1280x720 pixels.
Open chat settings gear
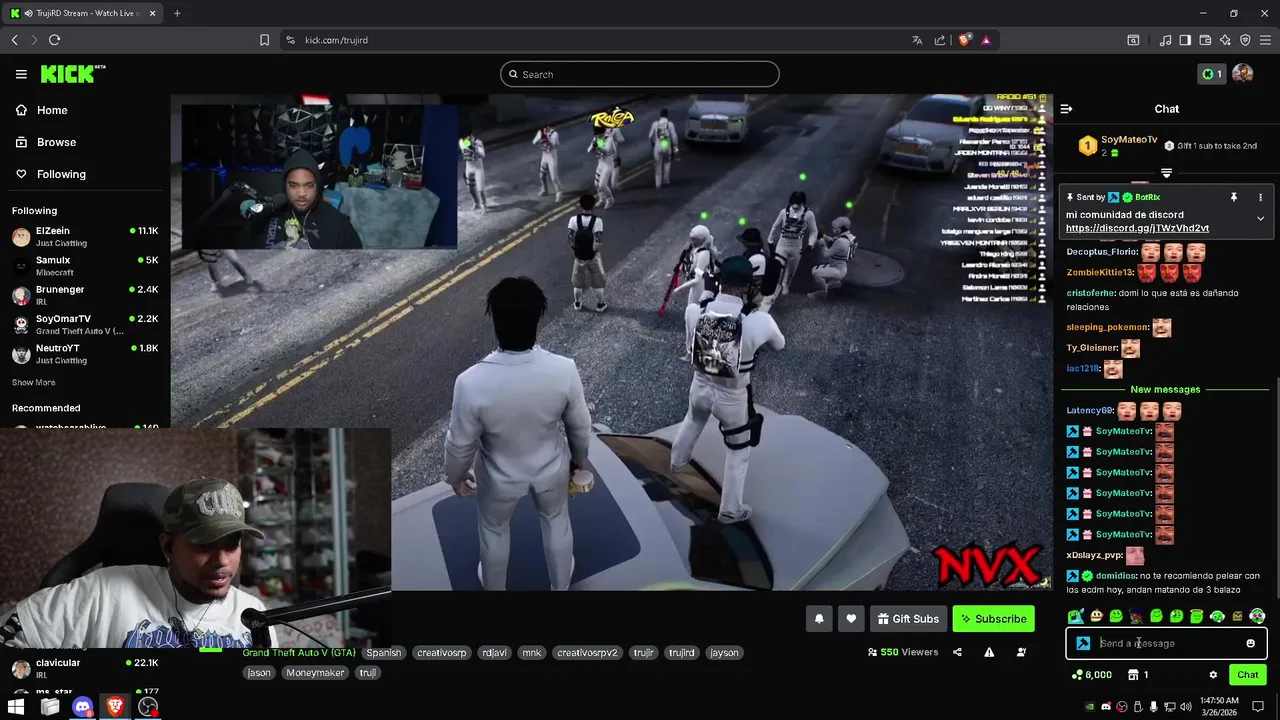pos(1213,675)
